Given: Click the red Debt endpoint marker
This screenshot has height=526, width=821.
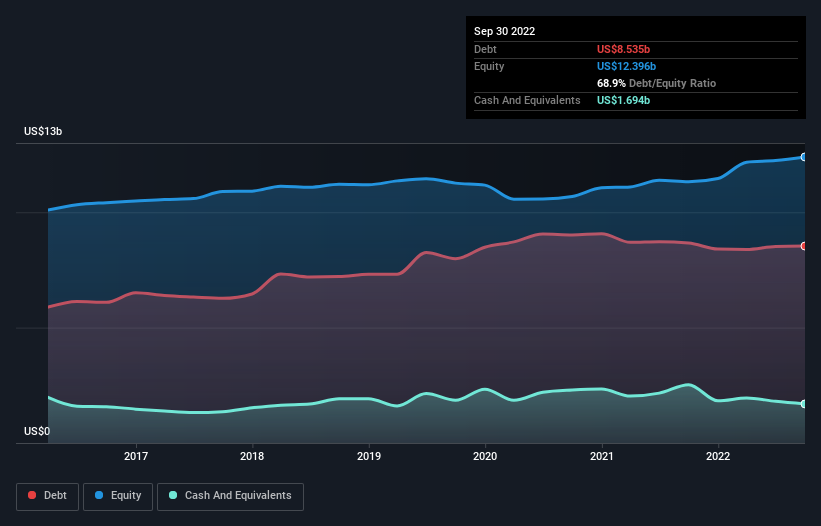Looking at the screenshot, I should (x=804, y=246).
